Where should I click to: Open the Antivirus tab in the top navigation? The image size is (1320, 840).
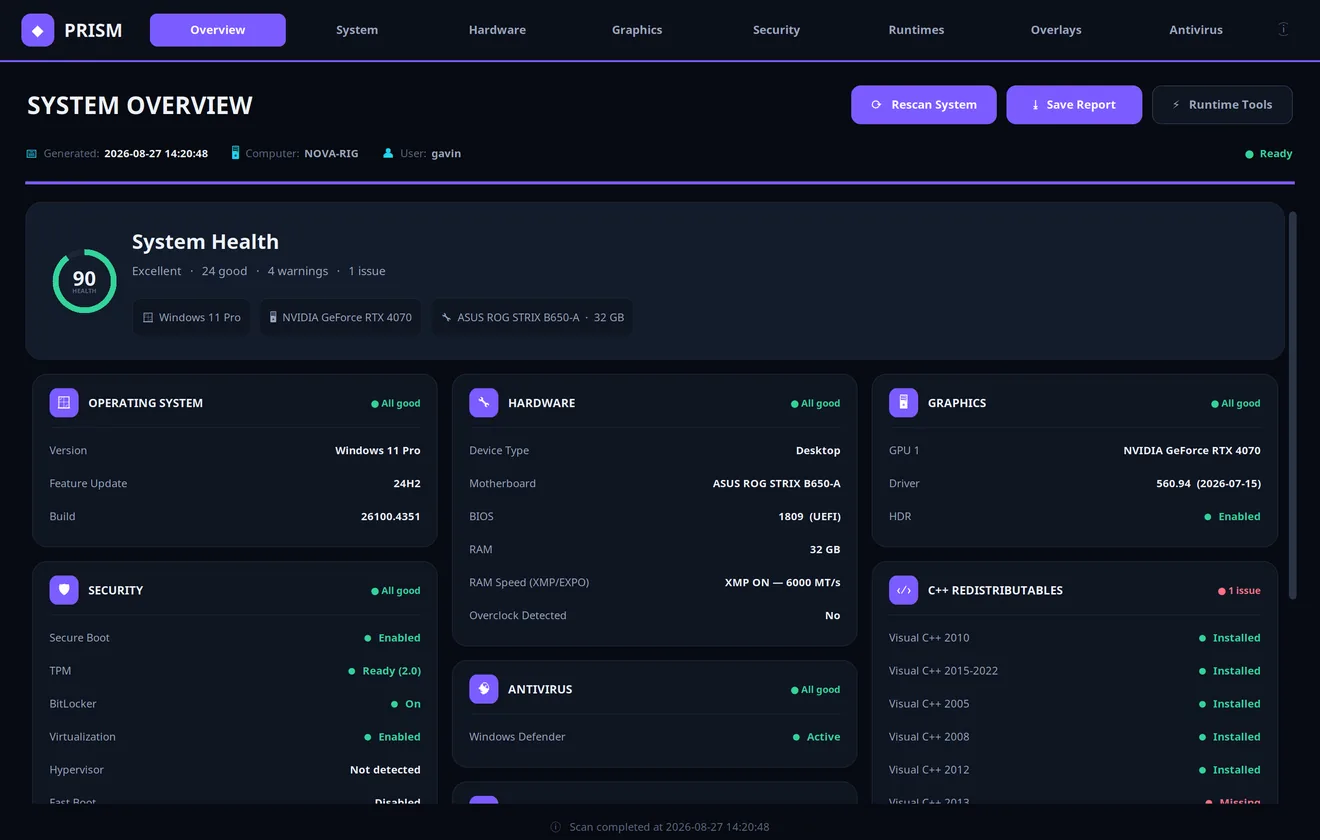(x=1196, y=30)
